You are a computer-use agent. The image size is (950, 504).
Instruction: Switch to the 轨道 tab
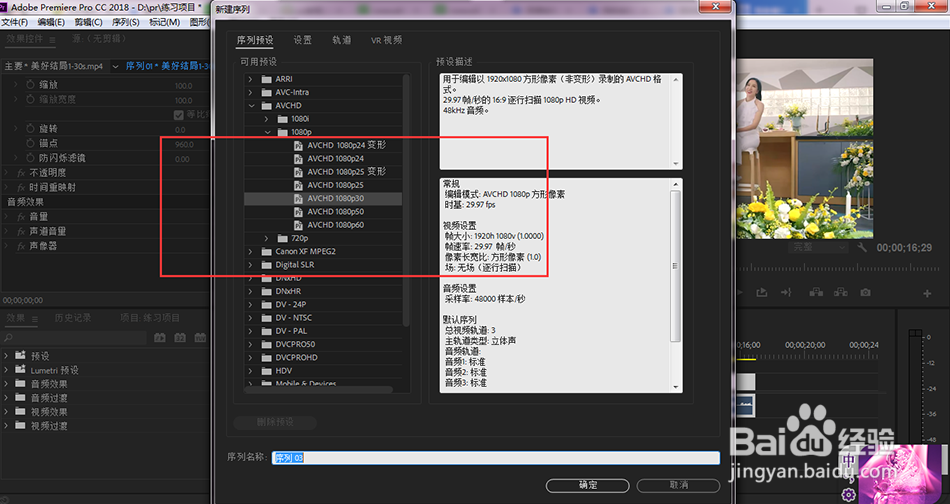click(342, 40)
